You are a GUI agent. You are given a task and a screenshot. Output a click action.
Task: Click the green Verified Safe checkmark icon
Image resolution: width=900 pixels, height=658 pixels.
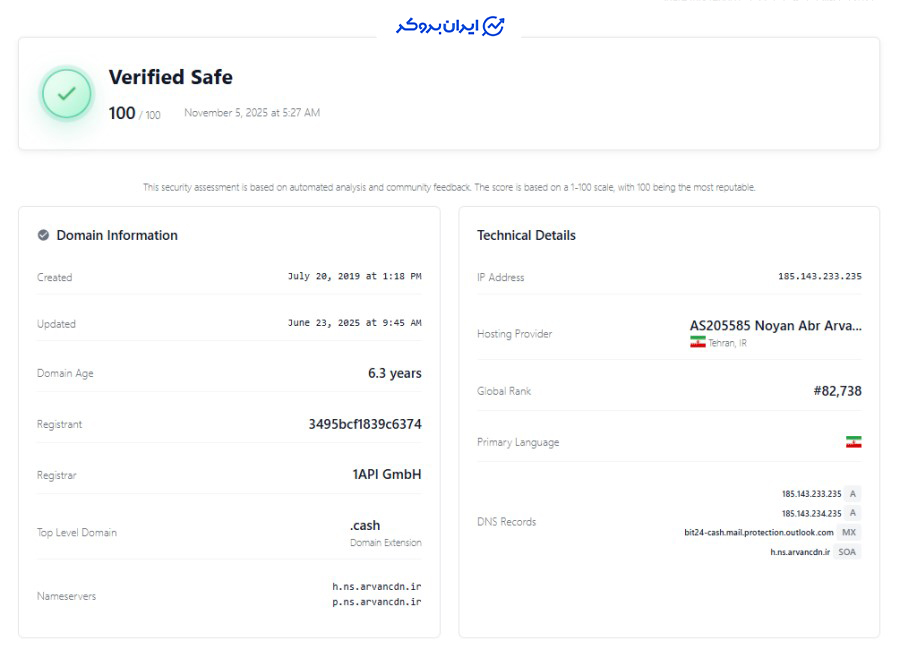coord(66,94)
